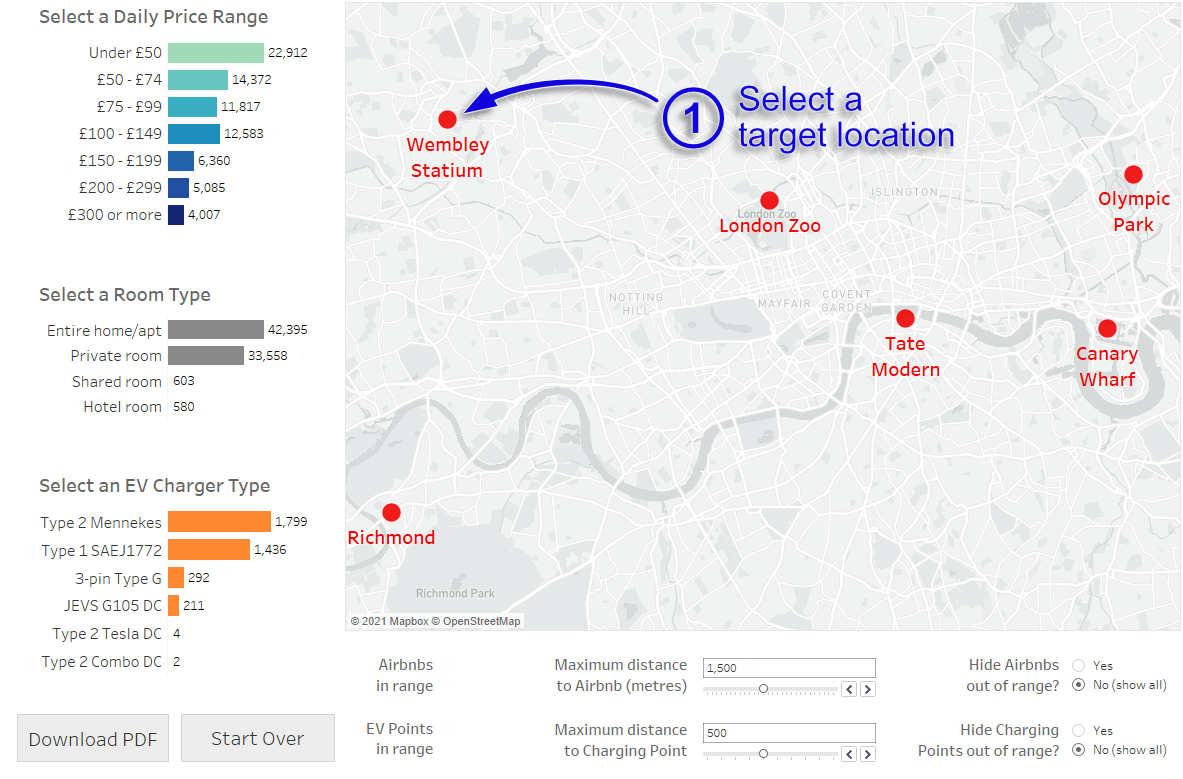This screenshot has width=1183, height=779.
Task: Choose the Type 2 Mennekes charger bar
Action: coord(219,522)
